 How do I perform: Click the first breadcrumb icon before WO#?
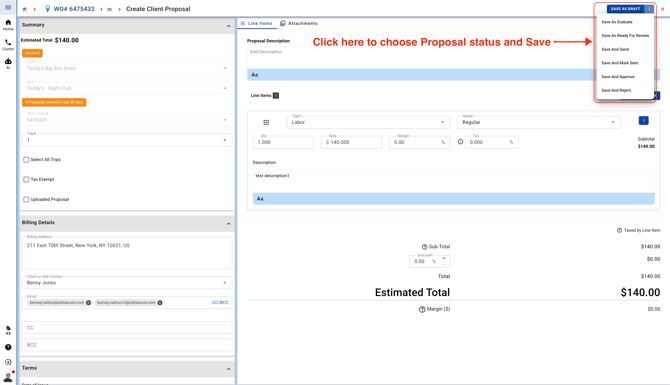(25, 9)
